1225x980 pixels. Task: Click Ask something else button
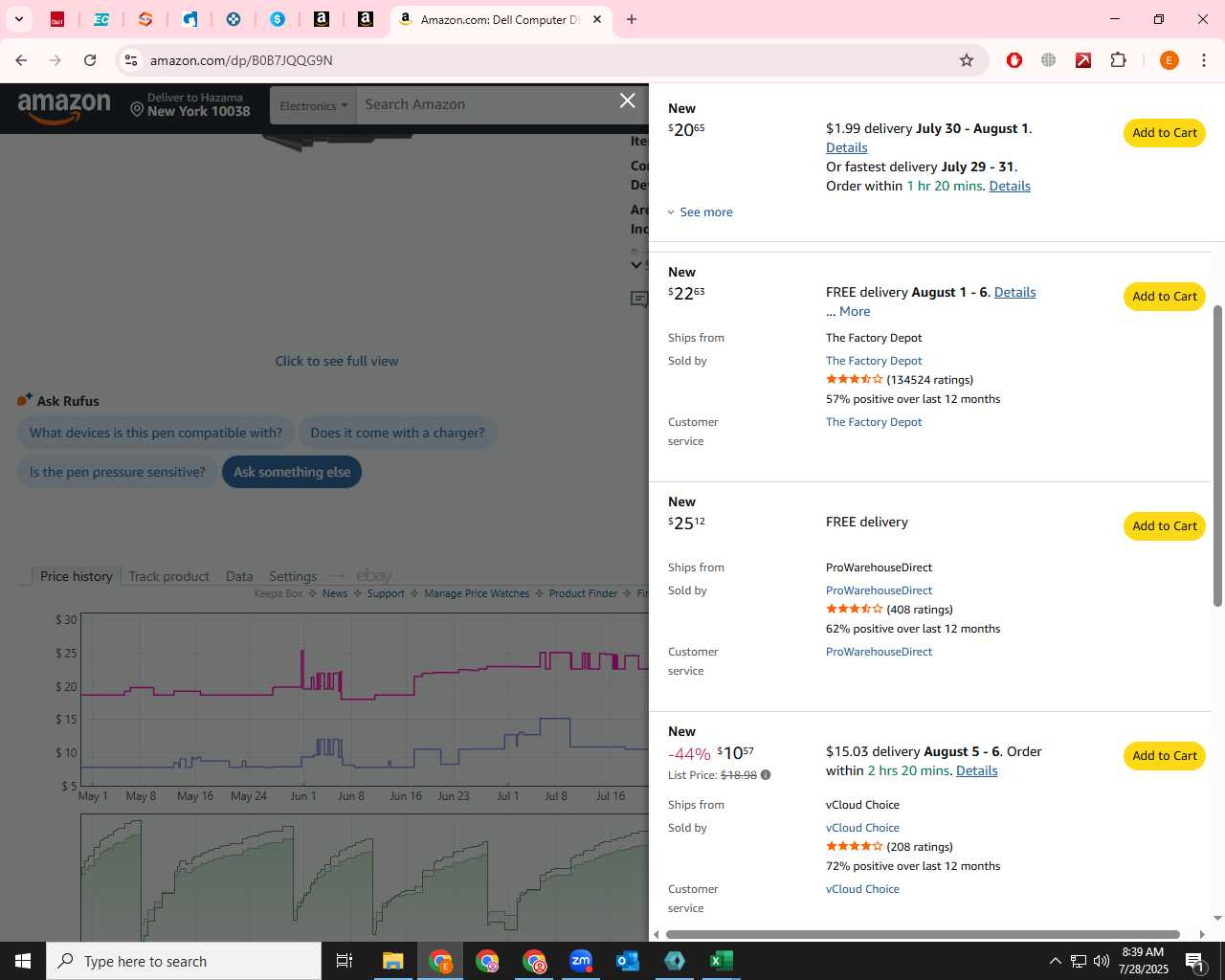tap(292, 472)
